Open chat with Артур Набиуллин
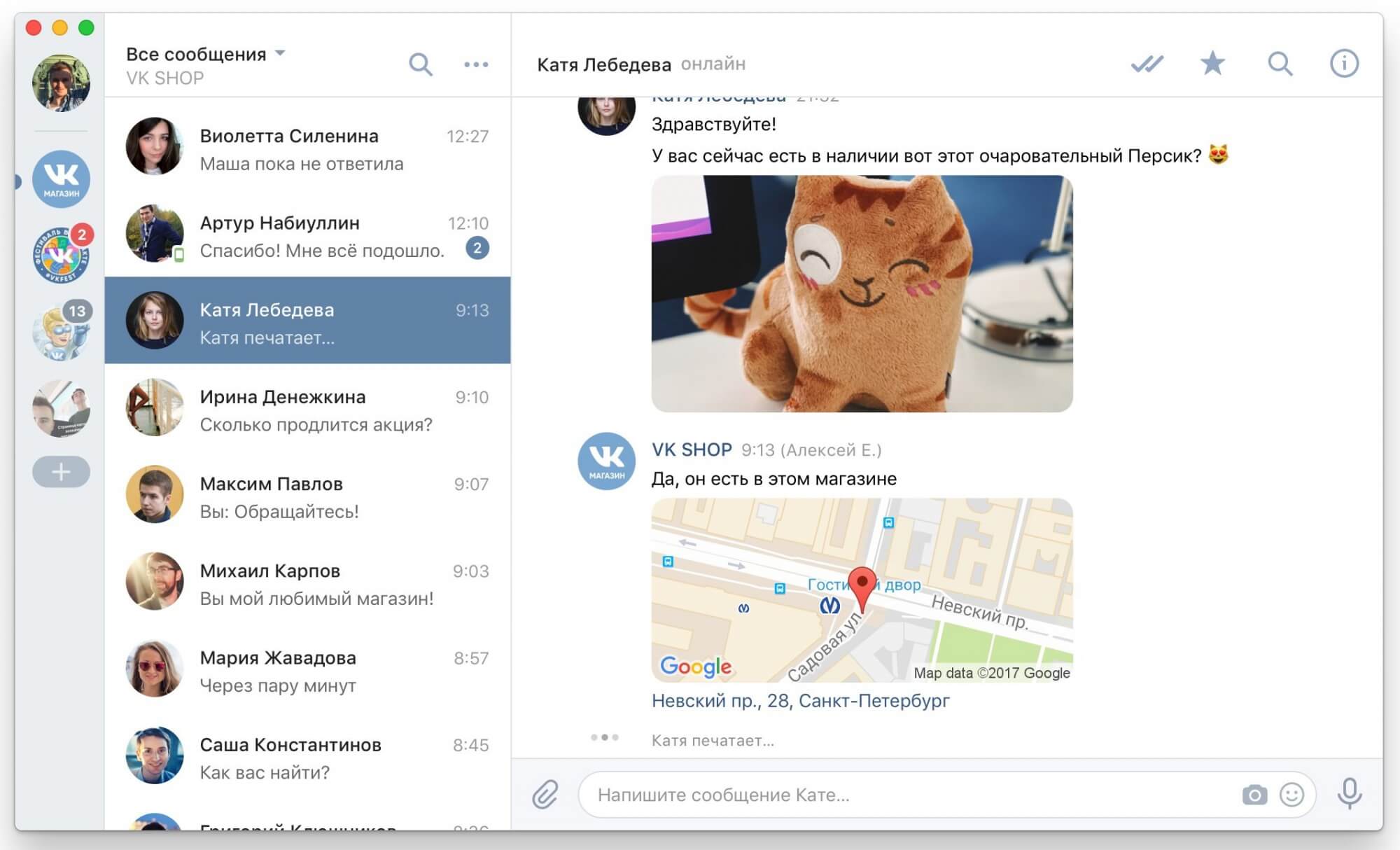The image size is (1400, 850). [307, 235]
